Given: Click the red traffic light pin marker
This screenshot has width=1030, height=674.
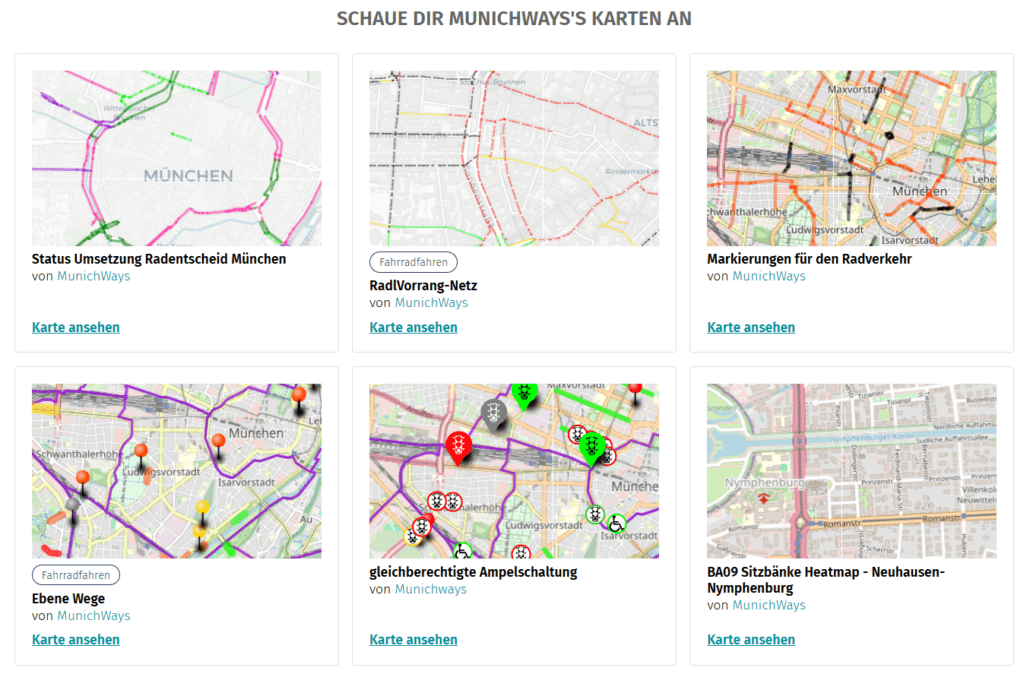Looking at the screenshot, I should click(x=458, y=444).
